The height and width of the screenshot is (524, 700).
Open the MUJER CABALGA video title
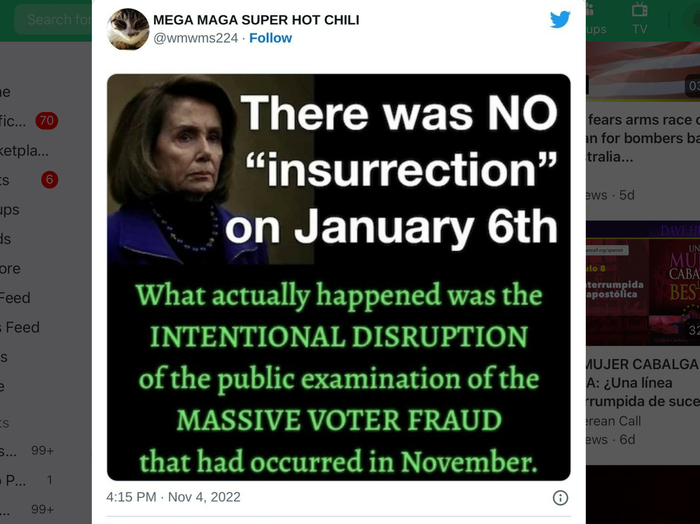pos(643,383)
